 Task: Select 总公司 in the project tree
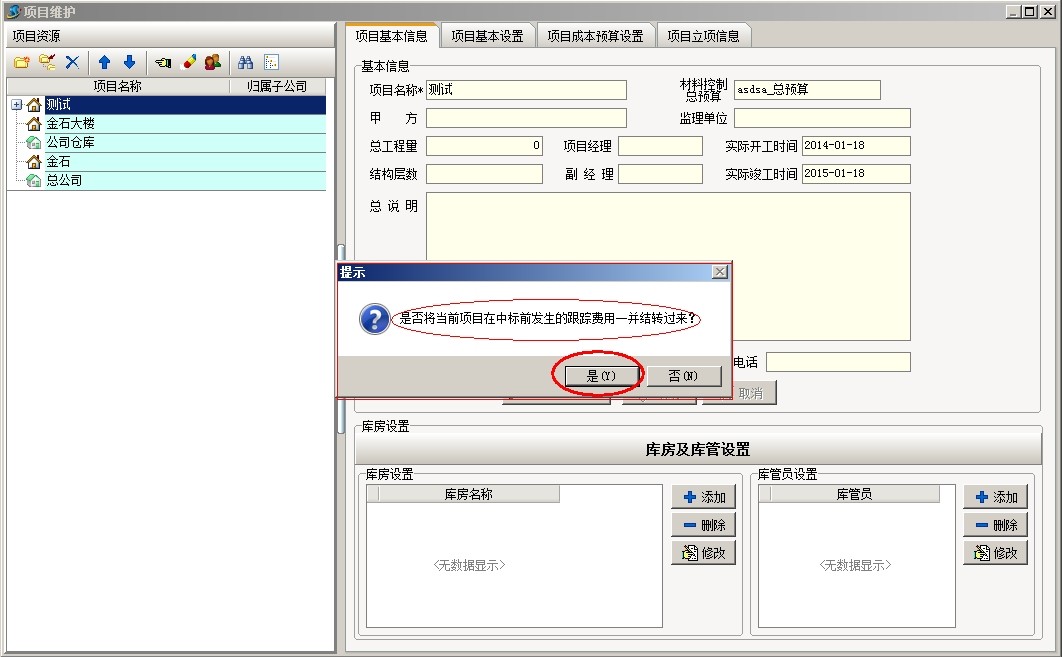(x=64, y=181)
